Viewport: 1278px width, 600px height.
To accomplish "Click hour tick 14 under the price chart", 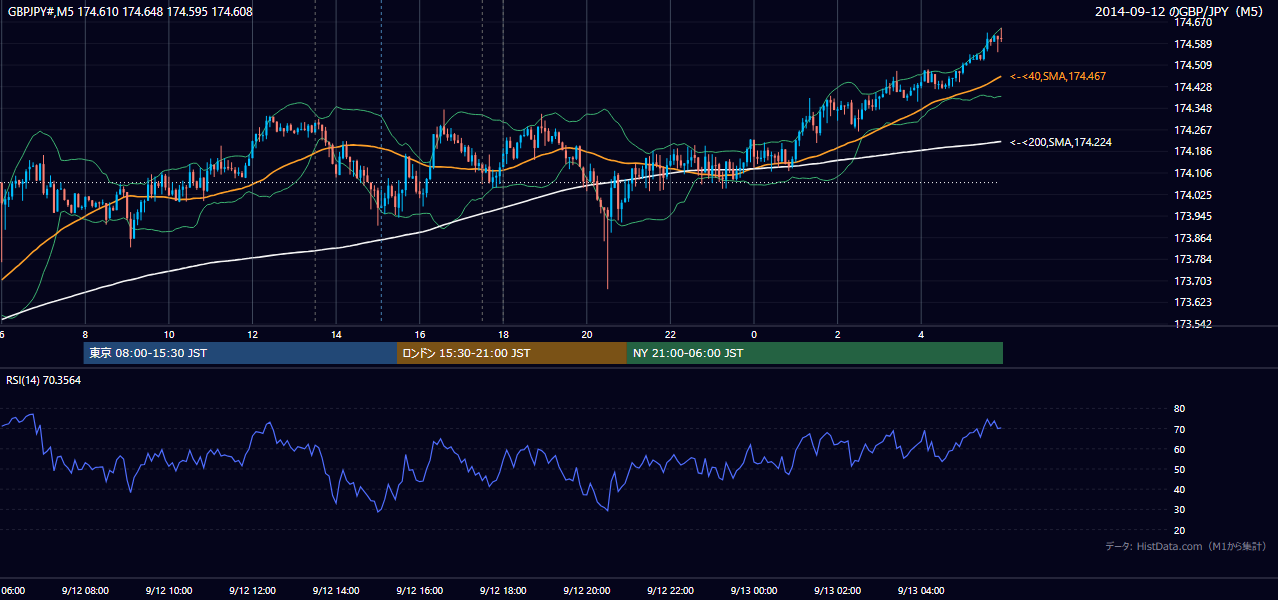I will 336,334.
